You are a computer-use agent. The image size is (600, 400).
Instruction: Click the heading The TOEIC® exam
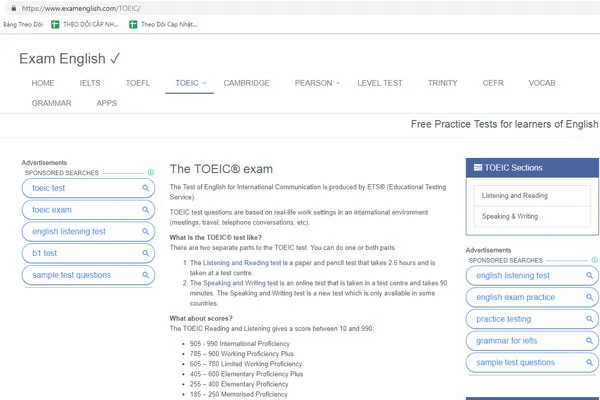pos(221,169)
